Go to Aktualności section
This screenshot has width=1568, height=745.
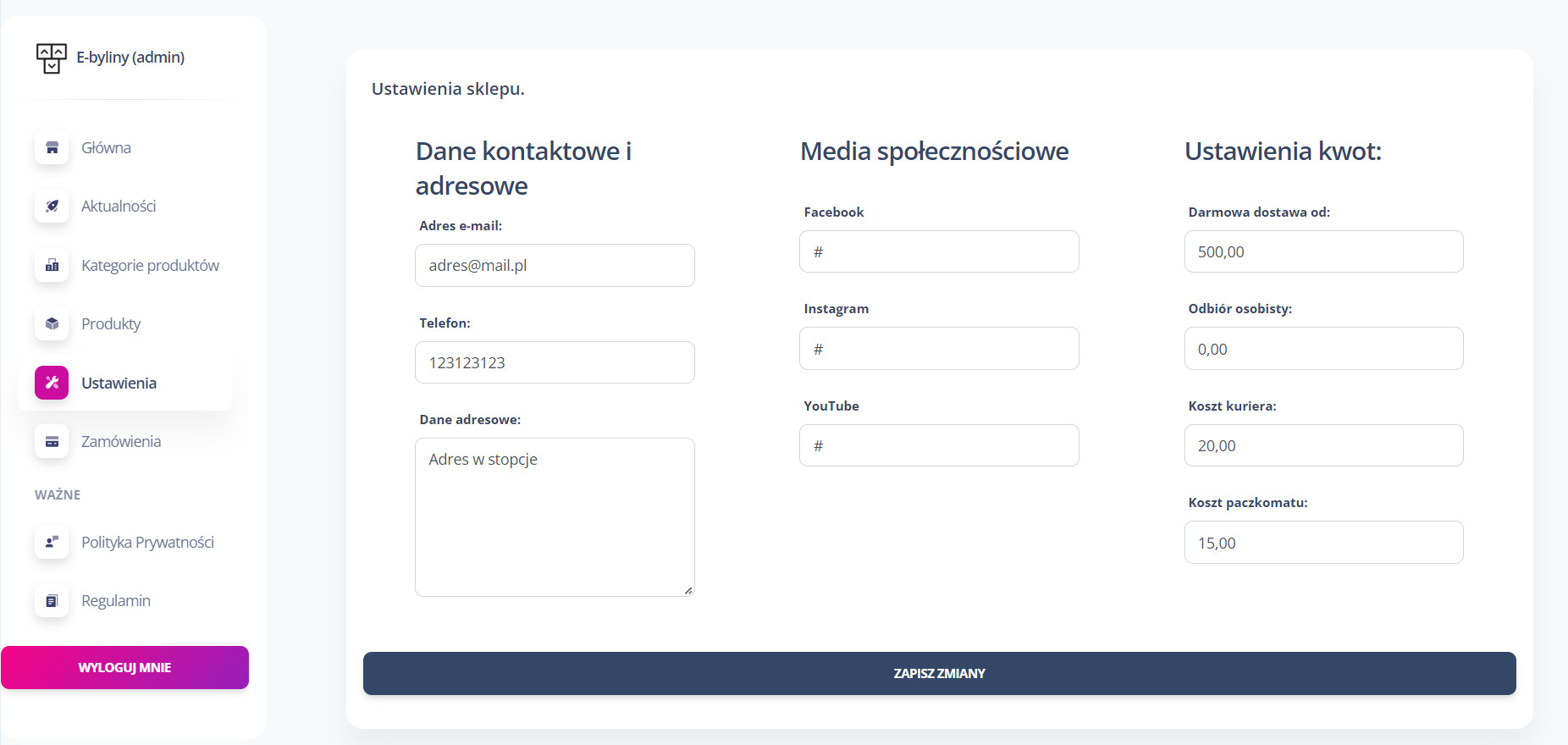tap(124, 206)
